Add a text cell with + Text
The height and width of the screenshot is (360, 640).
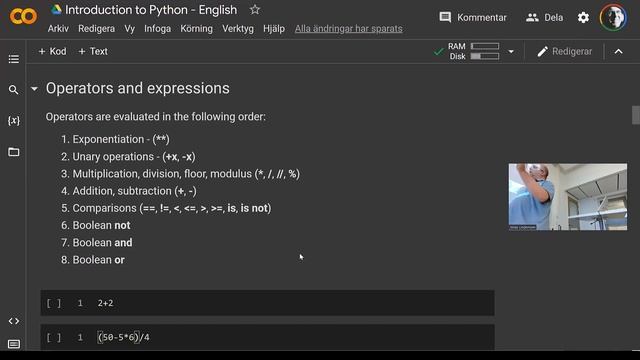pos(93,51)
